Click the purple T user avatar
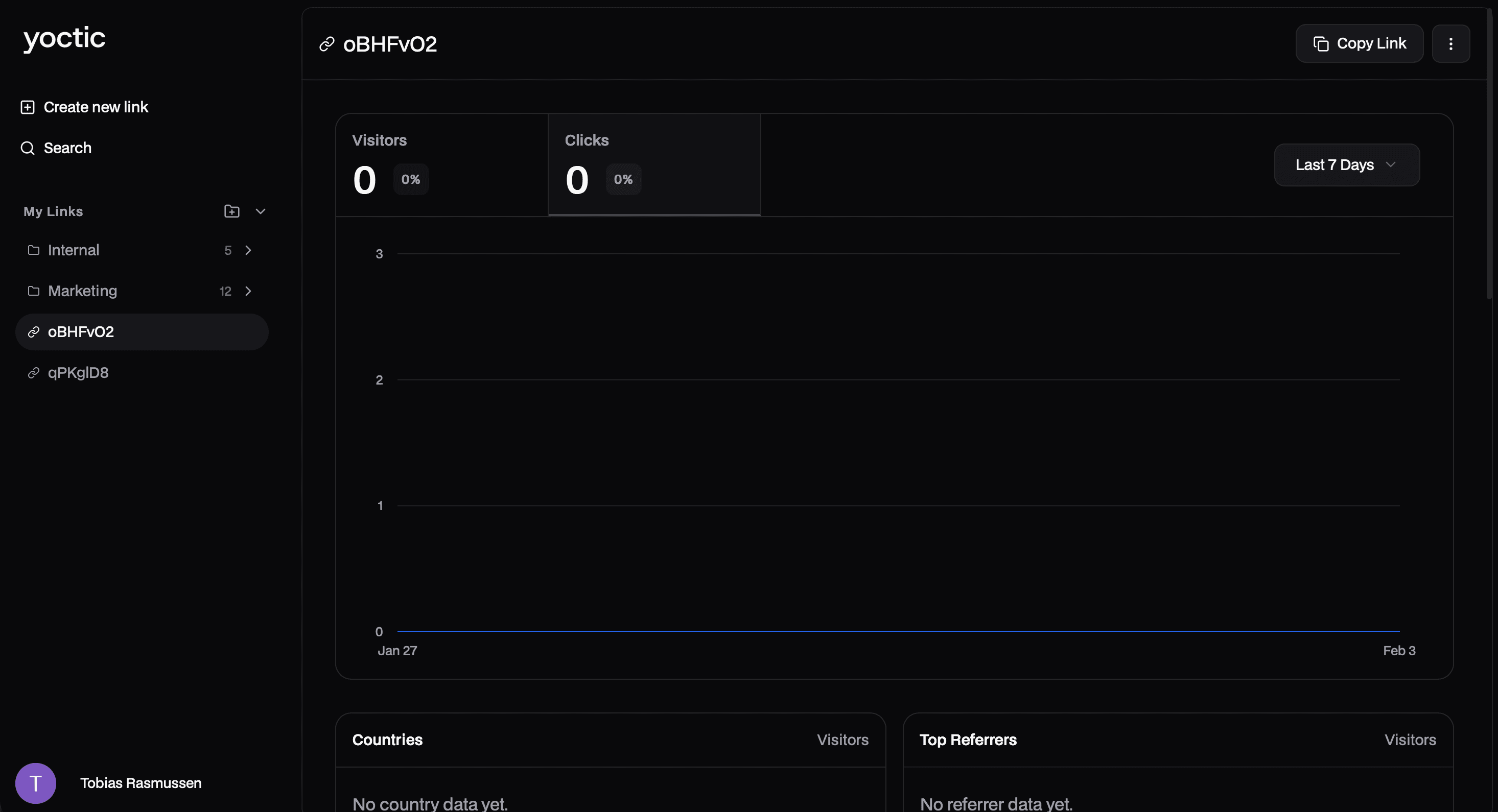 click(35, 783)
